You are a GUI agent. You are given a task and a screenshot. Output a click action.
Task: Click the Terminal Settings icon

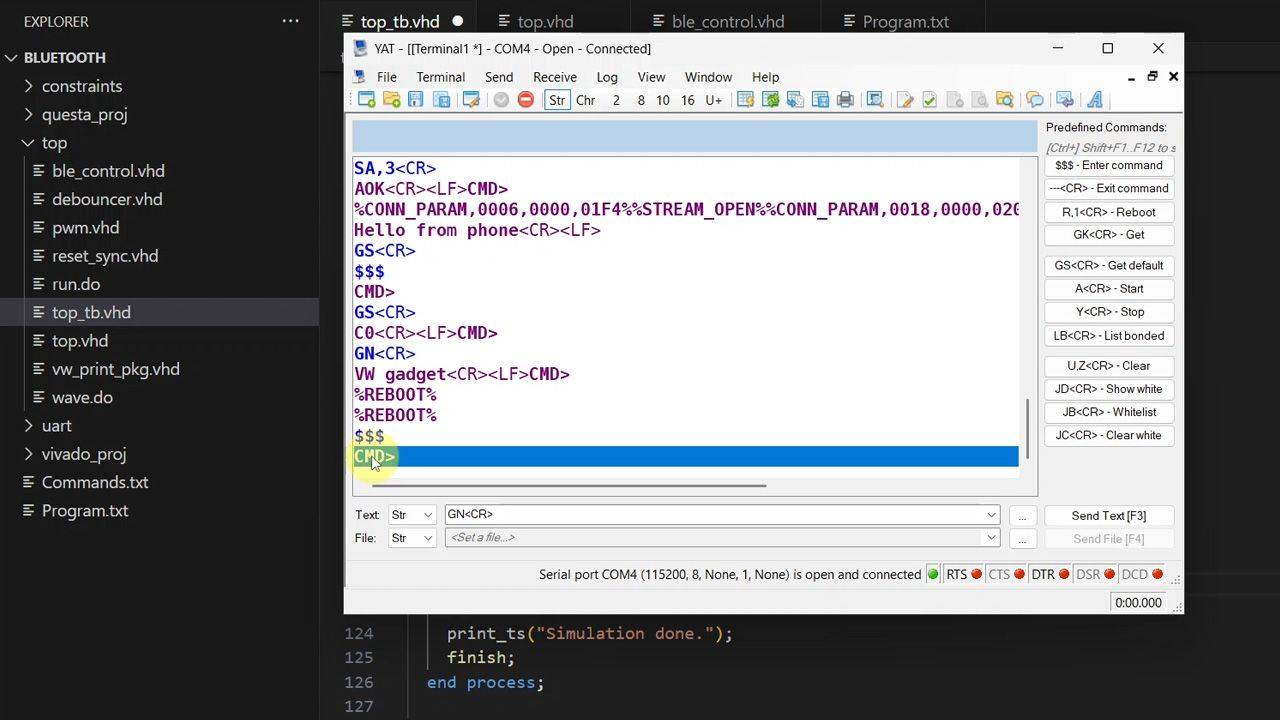pos(471,100)
